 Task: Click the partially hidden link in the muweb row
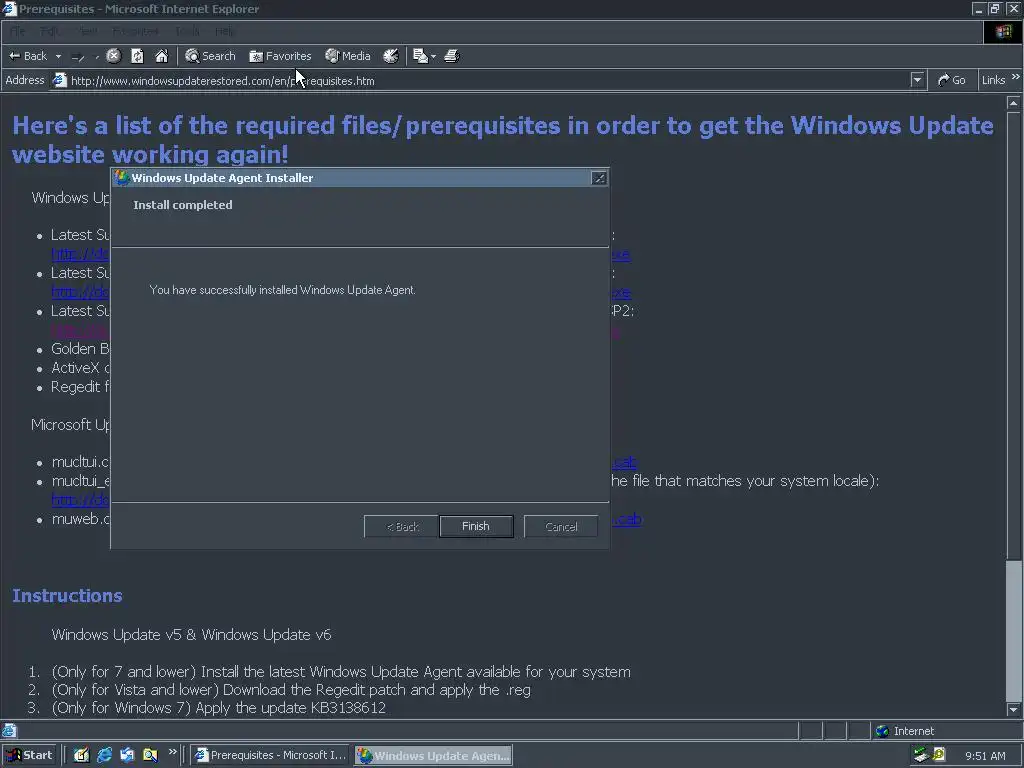coord(627,519)
